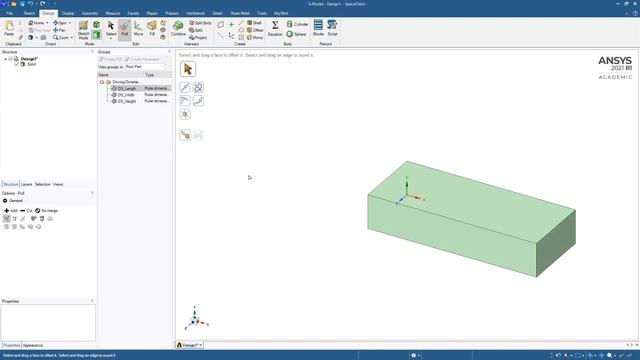Click the top face of the green block
640x360 pixels.
[x=473, y=202]
